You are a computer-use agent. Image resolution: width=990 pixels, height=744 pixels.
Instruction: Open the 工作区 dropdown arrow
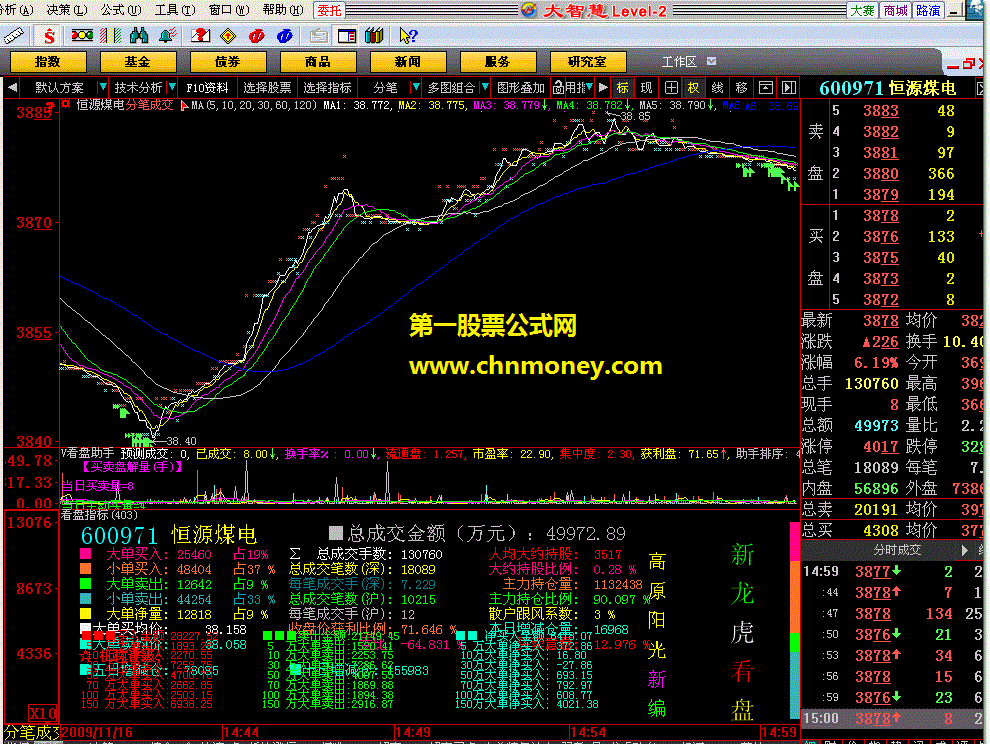click(x=712, y=61)
